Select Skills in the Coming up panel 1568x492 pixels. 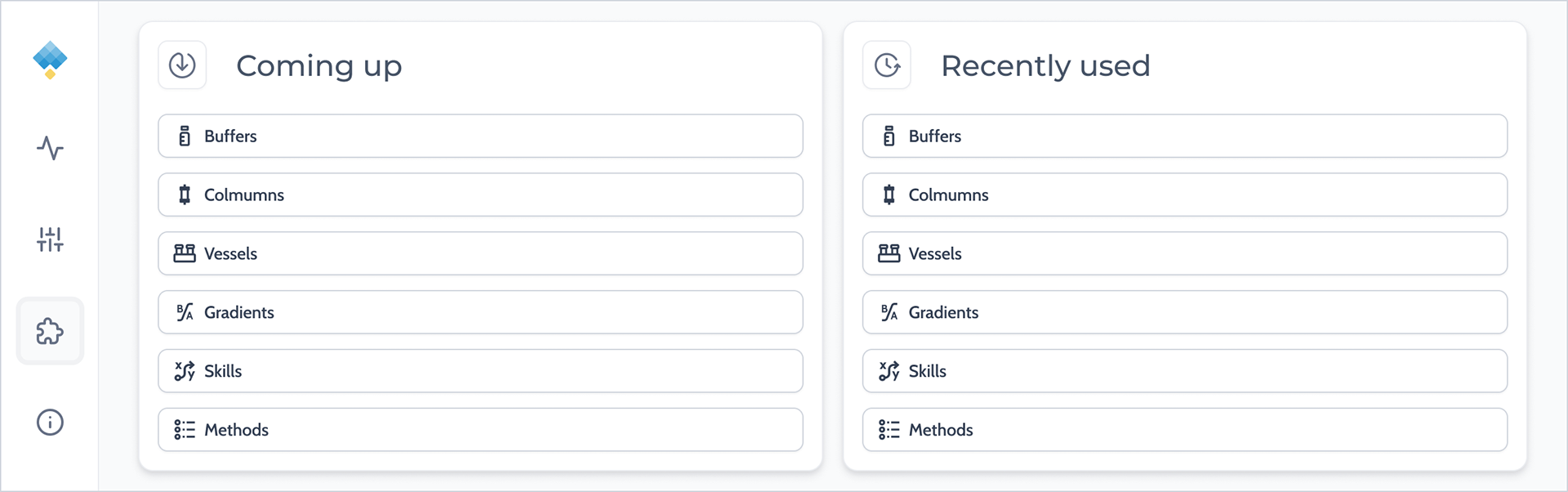tap(480, 371)
